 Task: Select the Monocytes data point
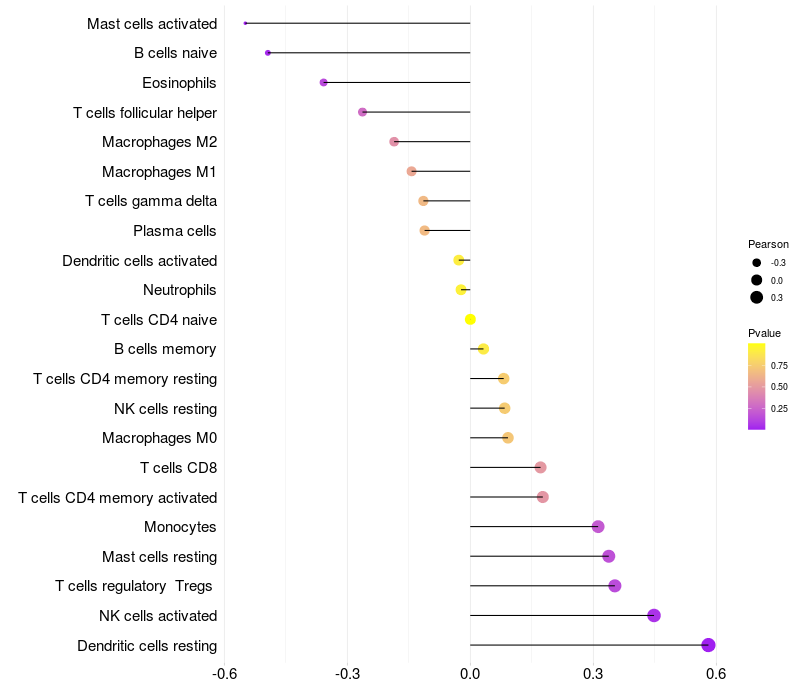tap(598, 527)
